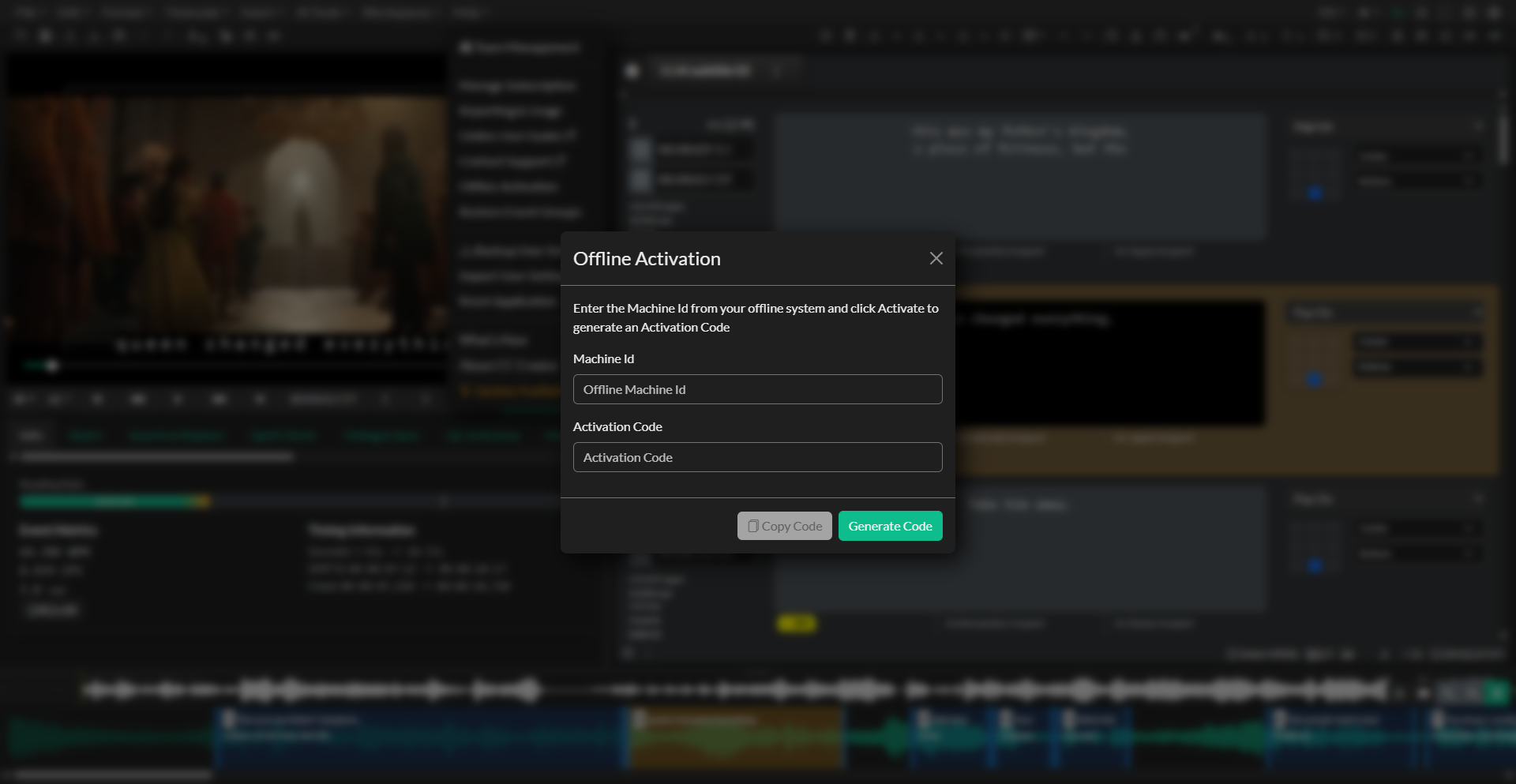
Task: Click the play button beneath the video preview
Action: 138,400
